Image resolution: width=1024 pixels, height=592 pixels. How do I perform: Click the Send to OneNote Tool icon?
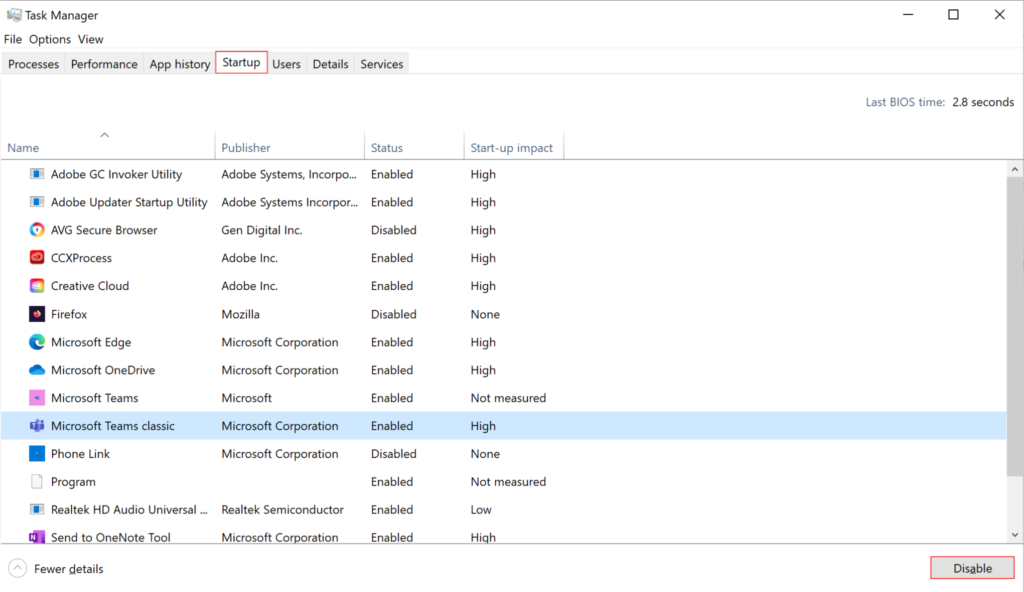point(38,538)
